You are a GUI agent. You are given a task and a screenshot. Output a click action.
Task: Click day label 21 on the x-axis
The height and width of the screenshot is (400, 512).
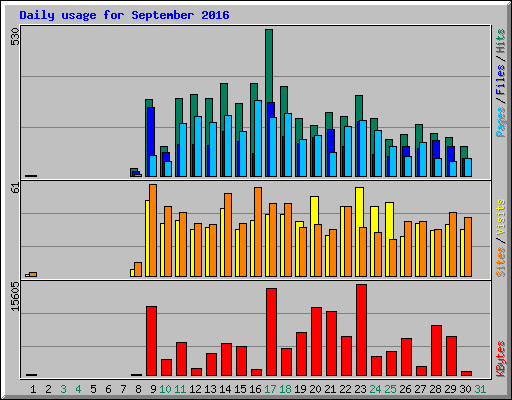point(330,389)
